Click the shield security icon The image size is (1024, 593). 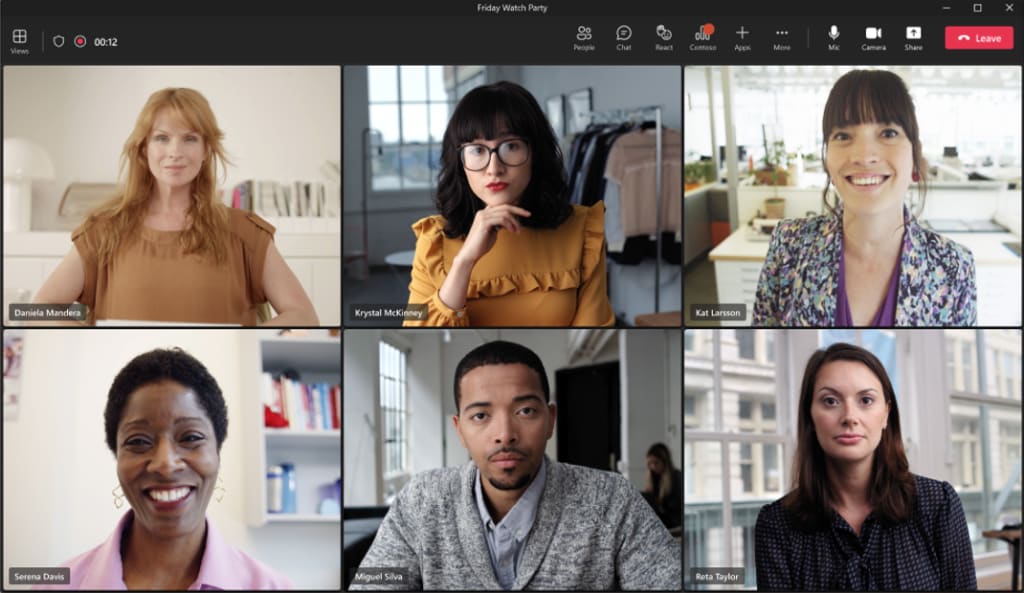59,42
